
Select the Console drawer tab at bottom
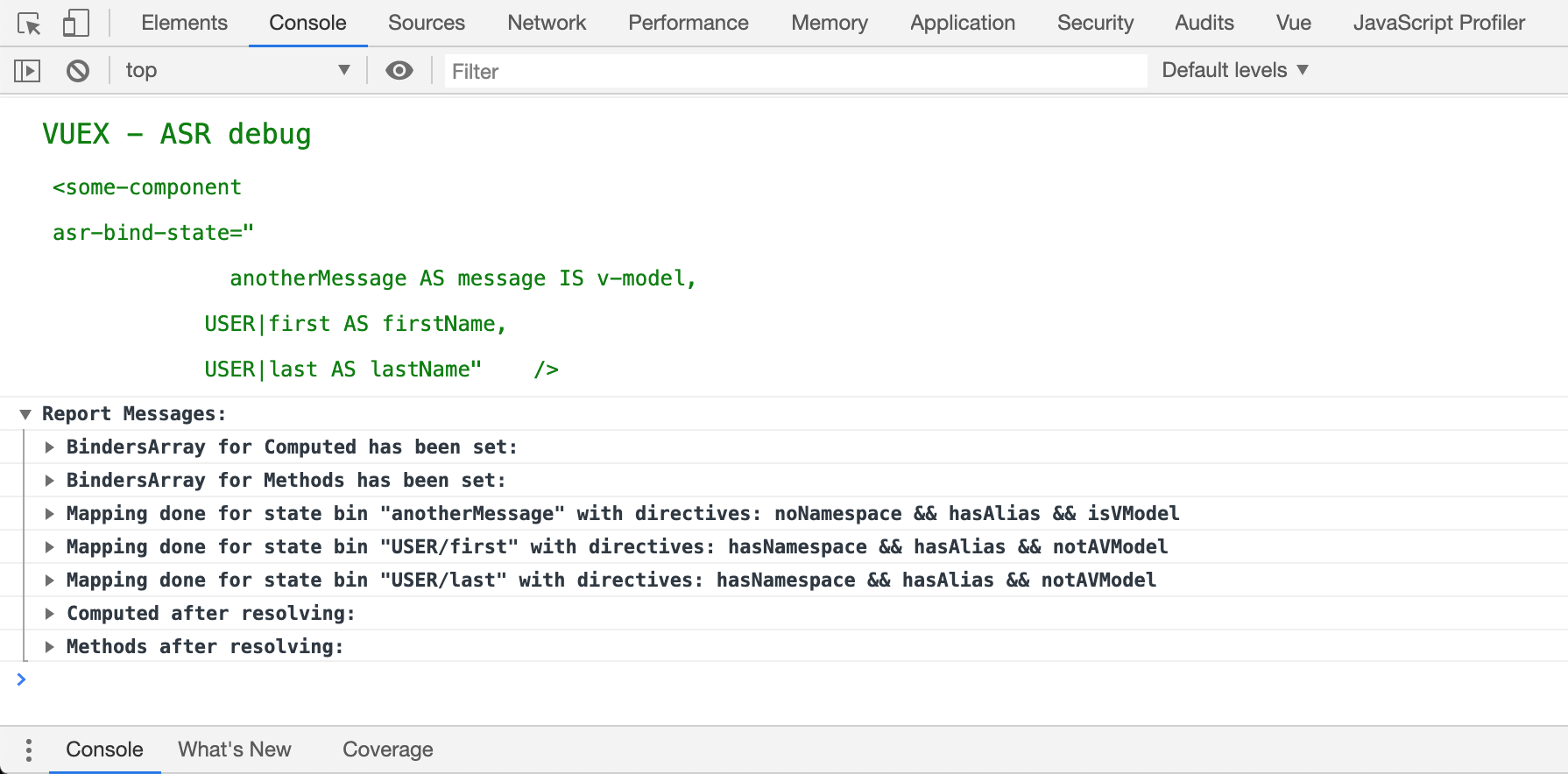[104, 749]
